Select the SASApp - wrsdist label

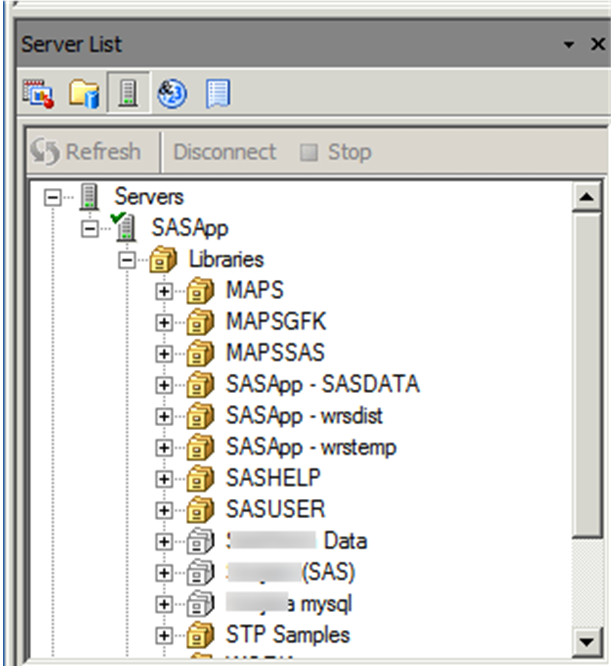304,416
